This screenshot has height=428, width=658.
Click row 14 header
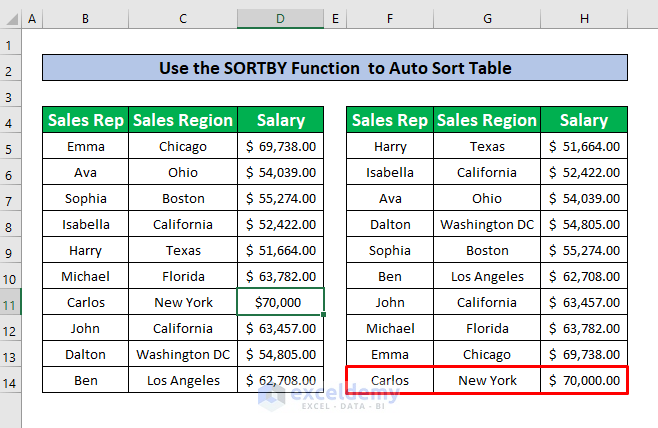coord(10,380)
